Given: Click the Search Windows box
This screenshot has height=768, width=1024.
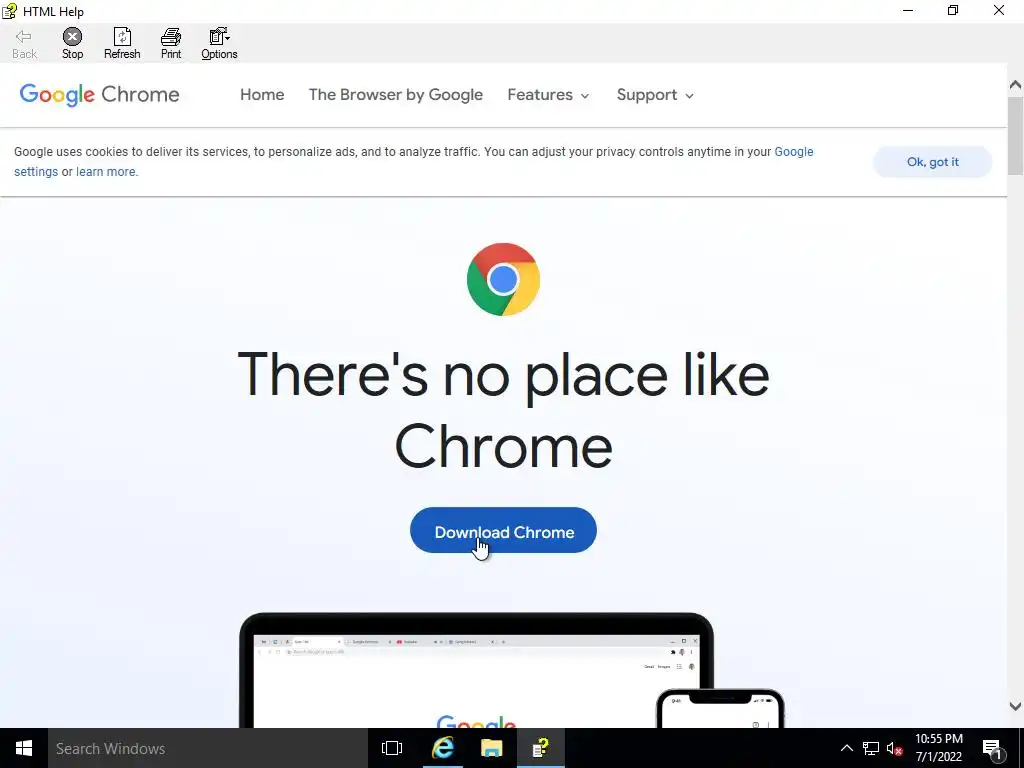Looking at the screenshot, I should click(x=208, y=748).
